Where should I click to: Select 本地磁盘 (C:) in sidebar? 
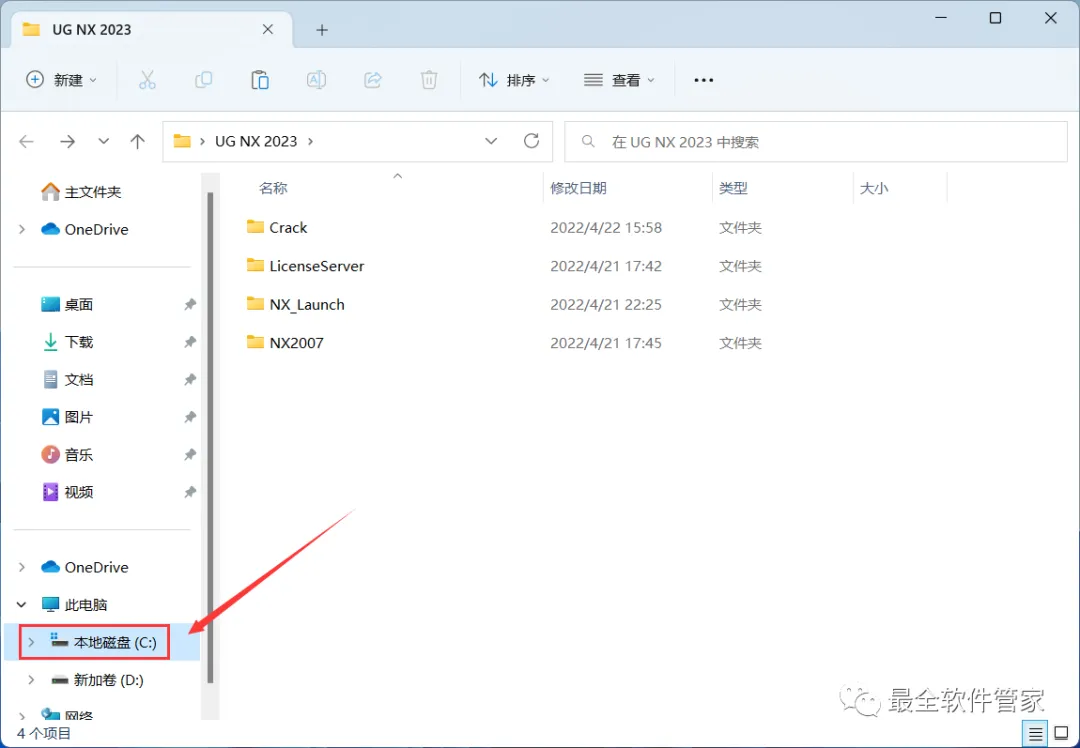(102, 642)
